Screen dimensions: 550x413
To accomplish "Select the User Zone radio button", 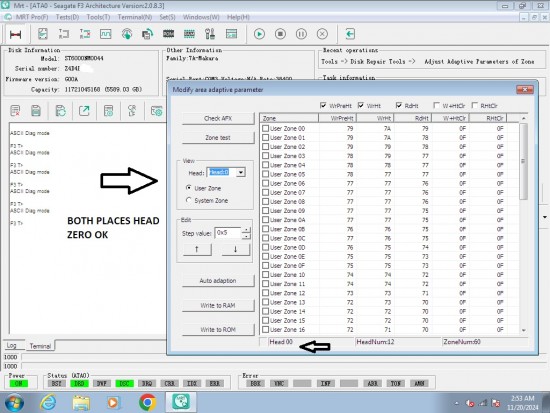I will 189,188.
